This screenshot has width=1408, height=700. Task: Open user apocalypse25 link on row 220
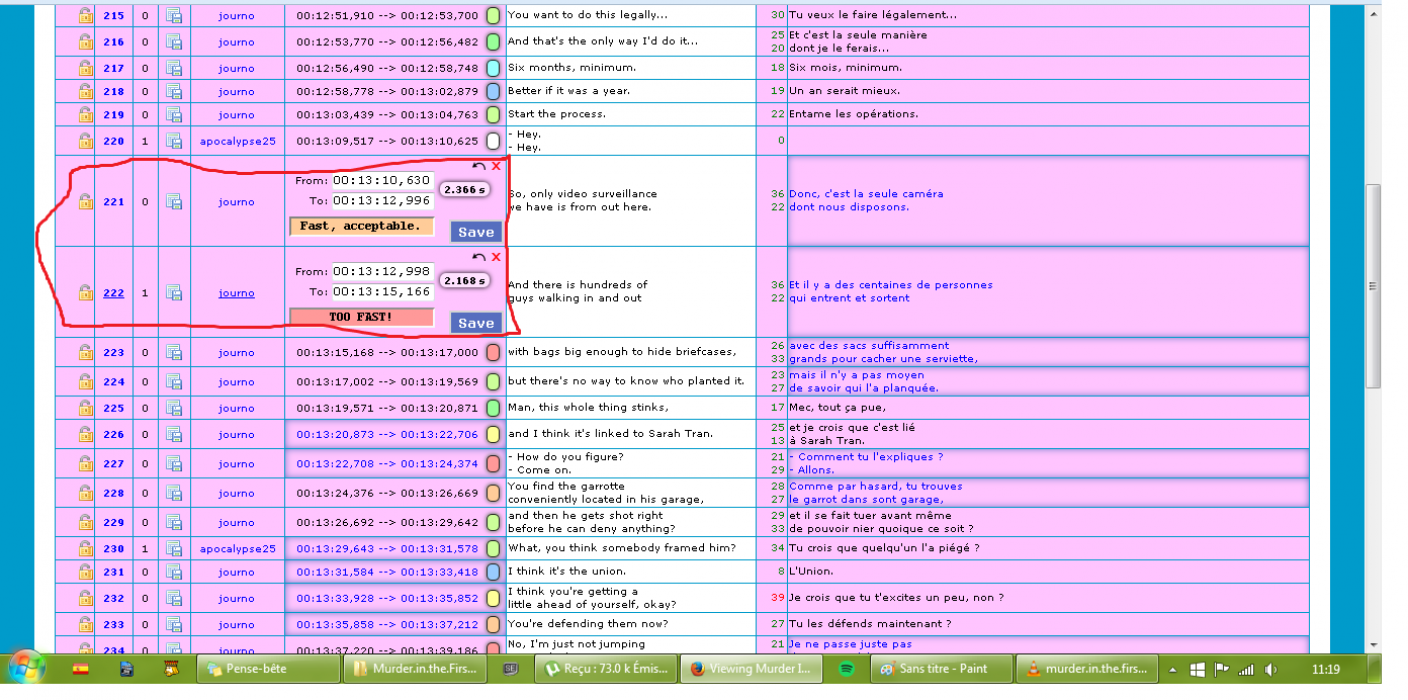(x=237, y=141)
